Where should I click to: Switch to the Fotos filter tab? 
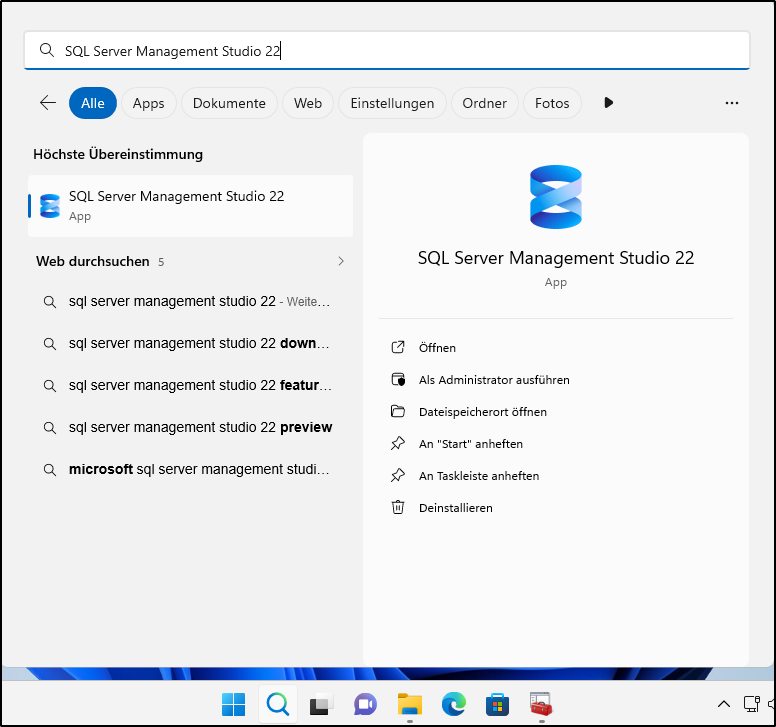[552, 103]
